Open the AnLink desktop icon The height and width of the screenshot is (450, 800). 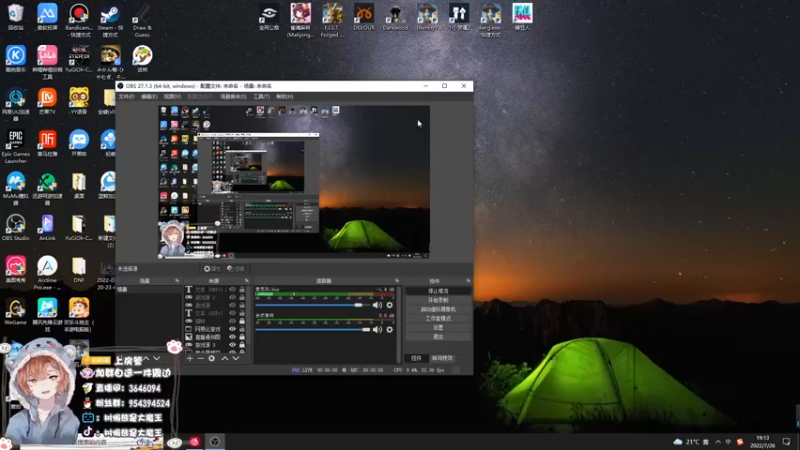[x=47, y=228]
